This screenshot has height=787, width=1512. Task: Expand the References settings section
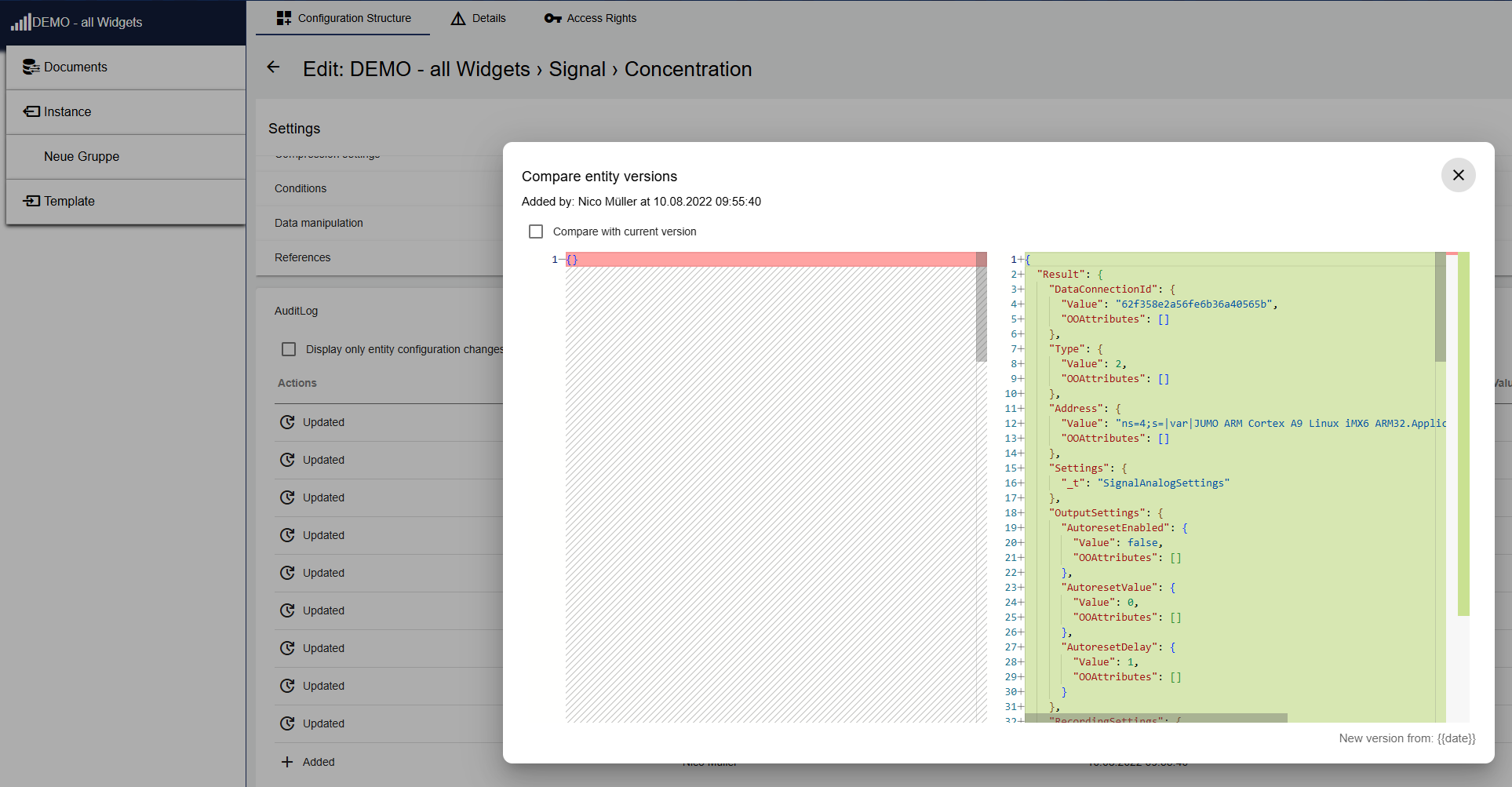click(x=302, y=257)
